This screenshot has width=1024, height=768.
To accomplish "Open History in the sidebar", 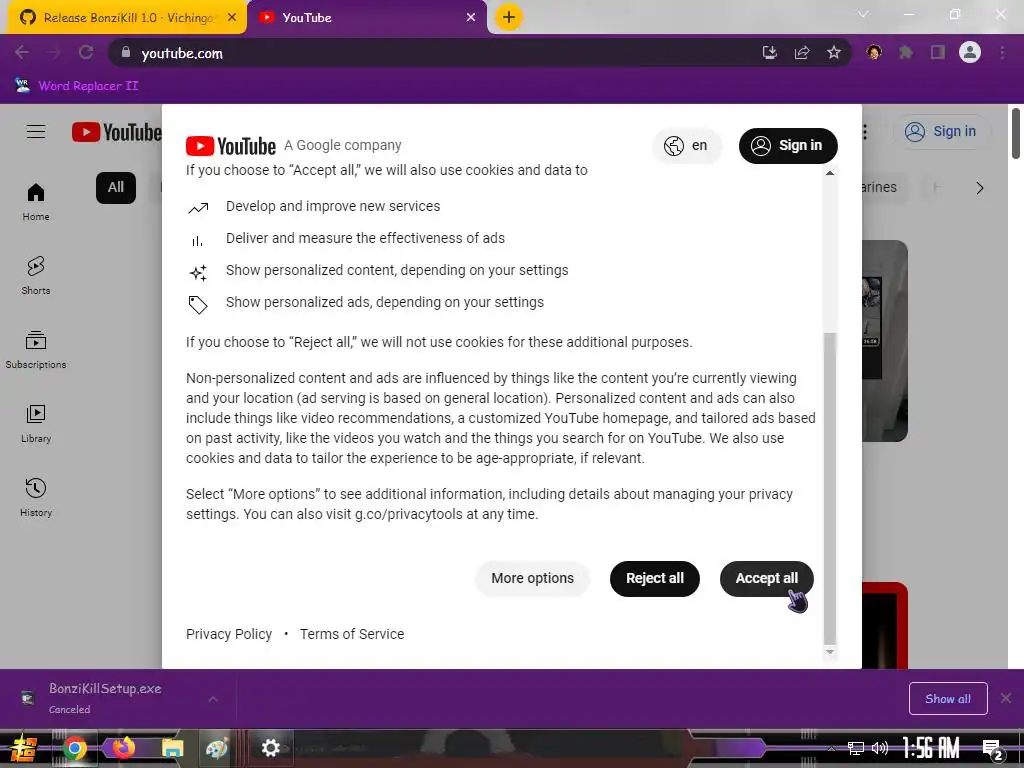I will coord(36,498).
